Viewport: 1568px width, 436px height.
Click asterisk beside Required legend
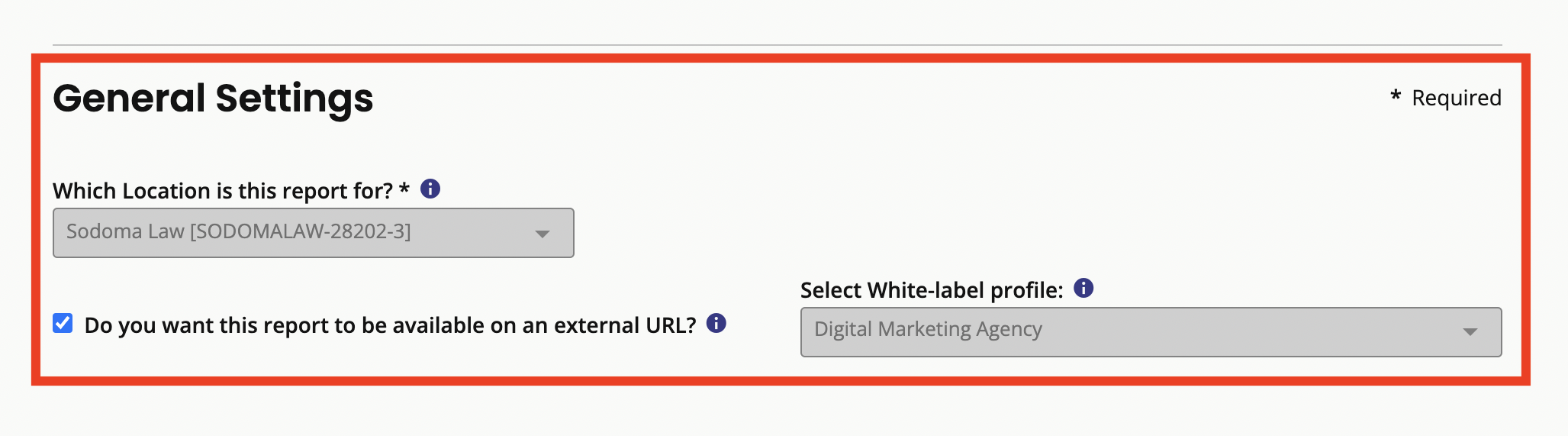coord(1396,95)
